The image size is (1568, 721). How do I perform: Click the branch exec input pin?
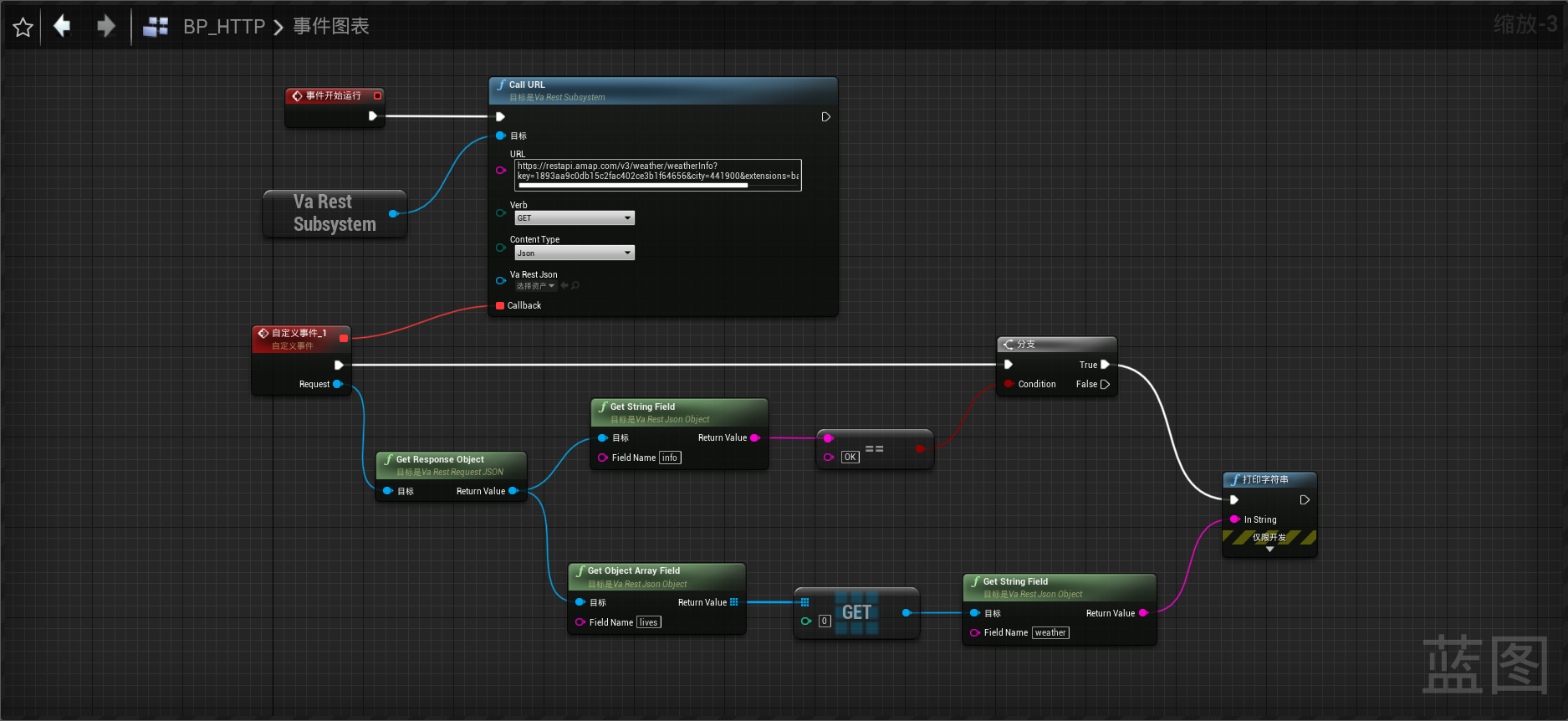[1009, 365]
